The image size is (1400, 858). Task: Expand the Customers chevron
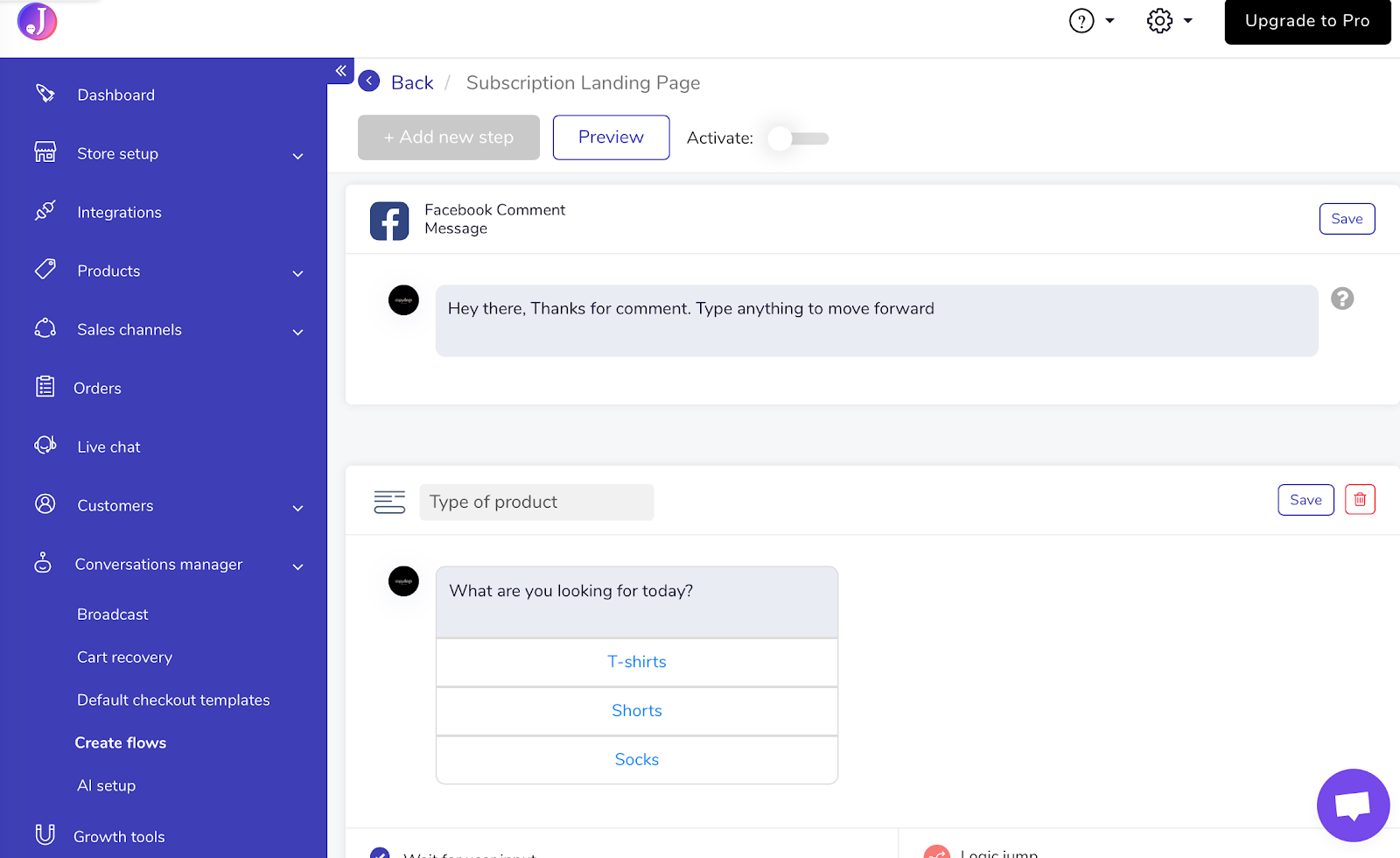coord(297,508)
